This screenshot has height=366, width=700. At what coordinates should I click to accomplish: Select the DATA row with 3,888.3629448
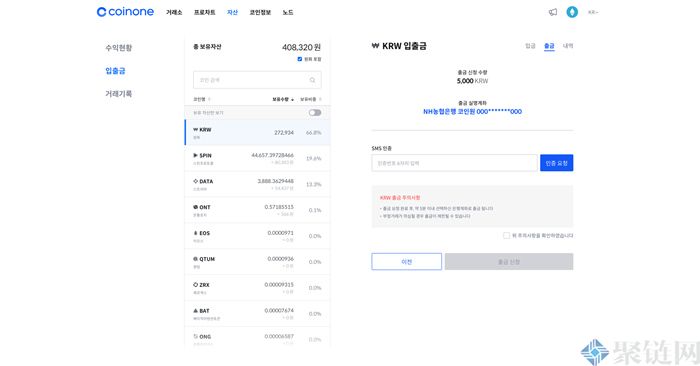pyautogui.click(x=258, y=184)
